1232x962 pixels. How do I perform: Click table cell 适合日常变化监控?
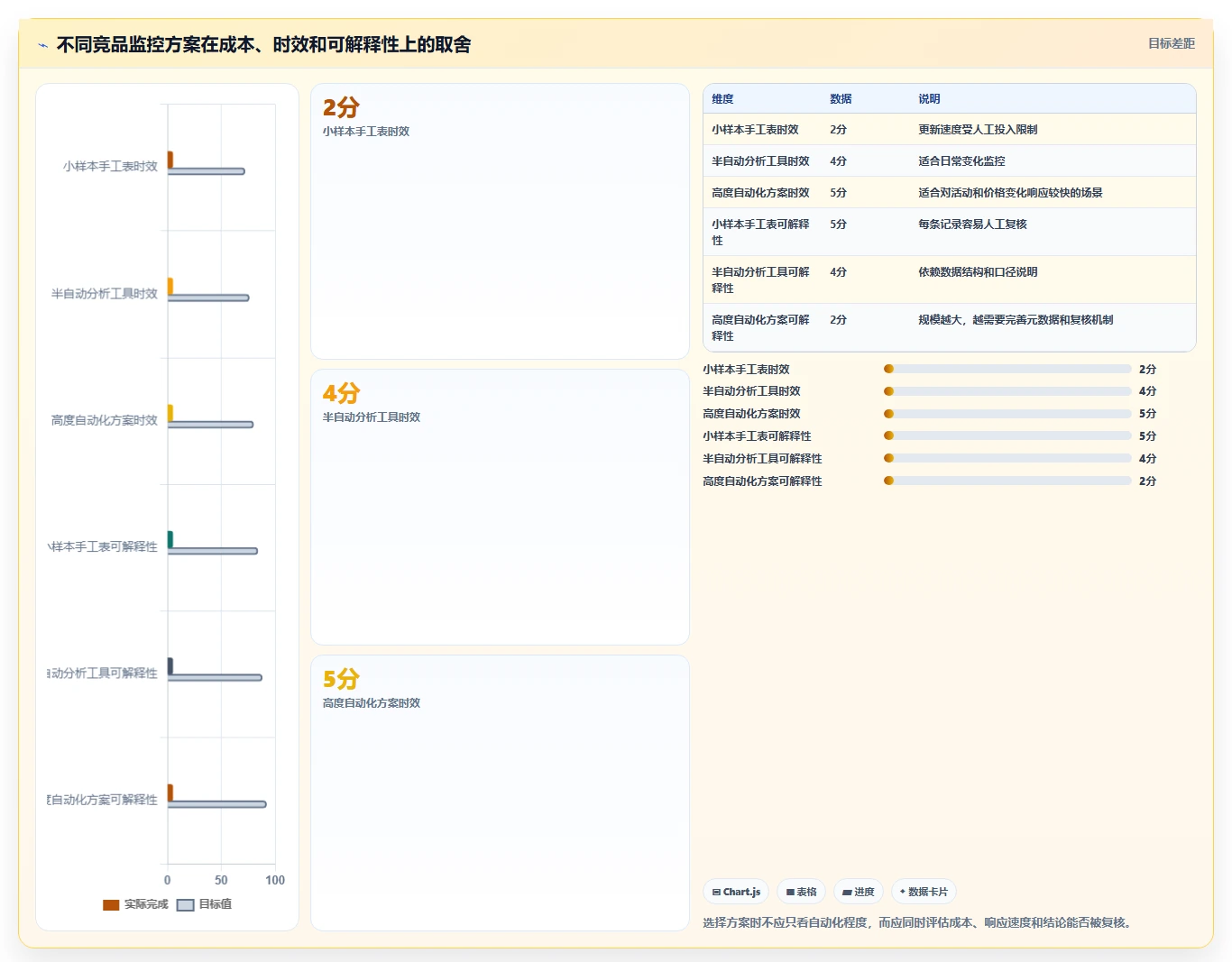(961, 161)
